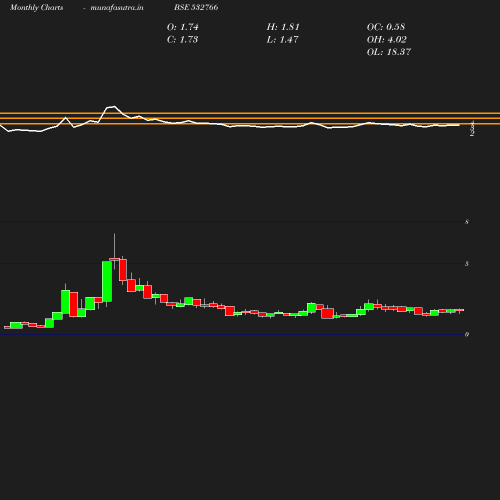Select the open value 'O: 1.74'

coord(182,27)
